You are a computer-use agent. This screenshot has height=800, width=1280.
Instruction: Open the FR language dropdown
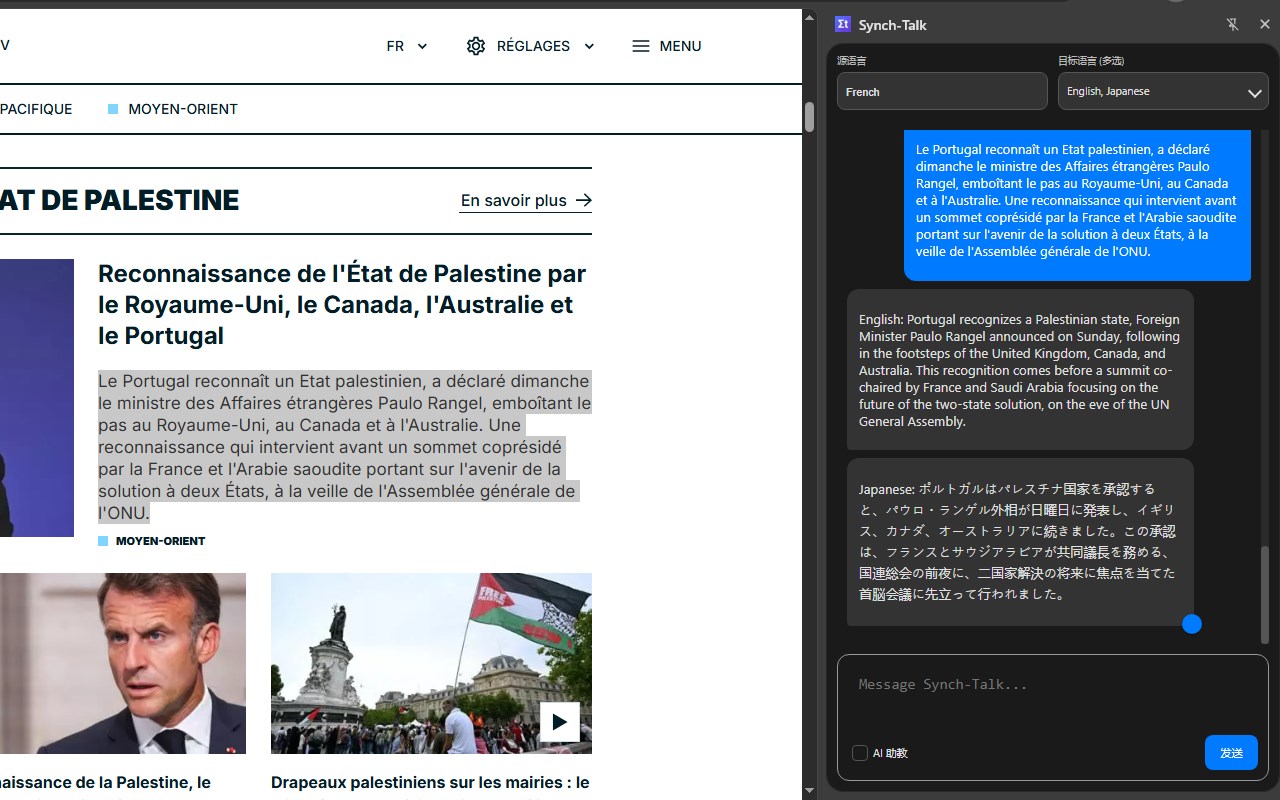point(407,46)
